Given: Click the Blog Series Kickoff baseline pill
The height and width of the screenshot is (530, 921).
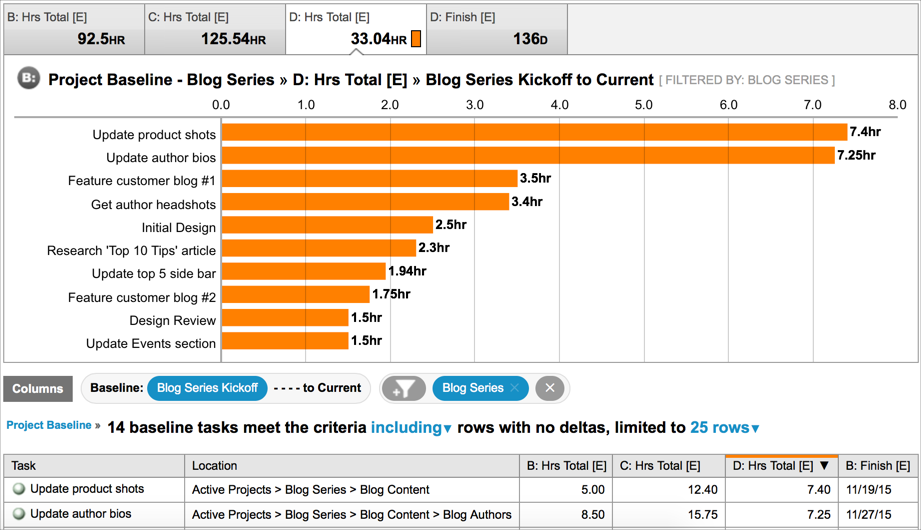Looking at the screenshot, I should [x=207, y=388].
